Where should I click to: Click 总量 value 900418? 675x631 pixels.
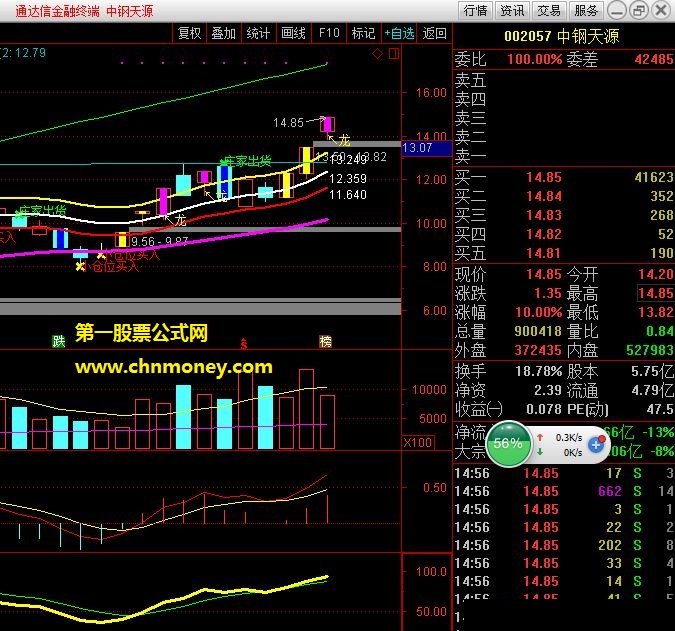pos(538,331)
